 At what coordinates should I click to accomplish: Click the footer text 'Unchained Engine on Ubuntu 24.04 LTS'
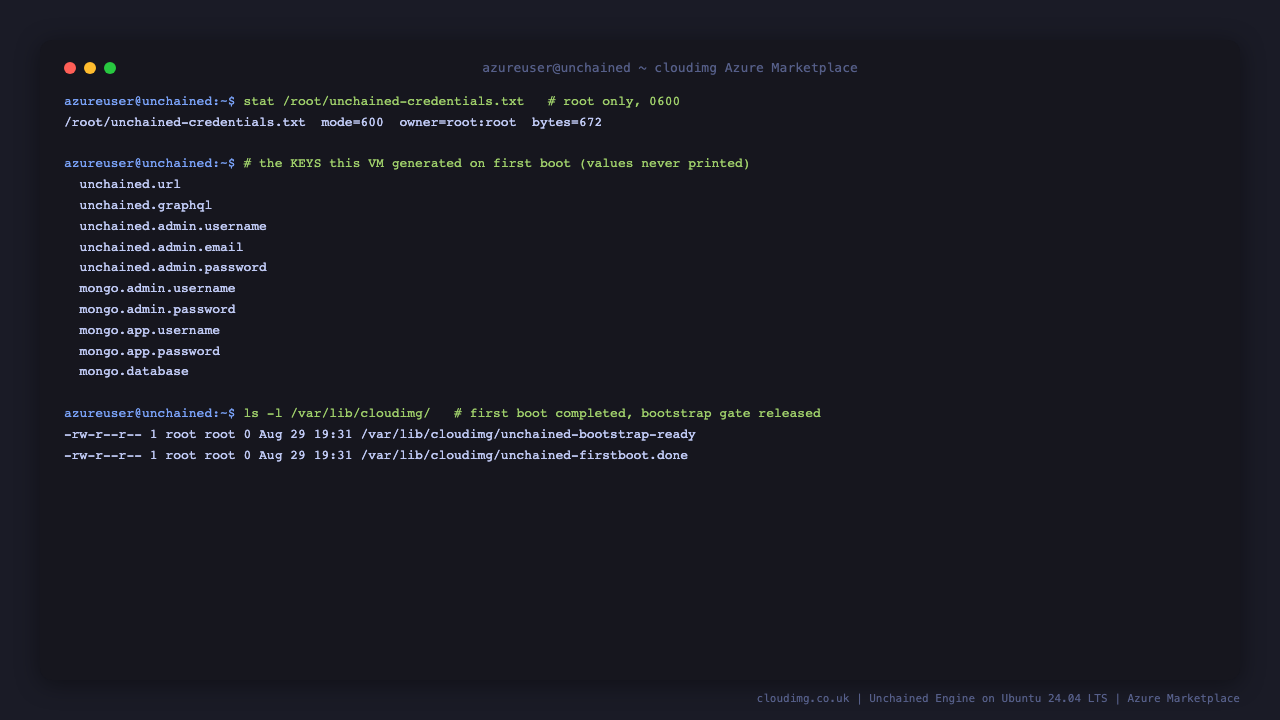988,699
